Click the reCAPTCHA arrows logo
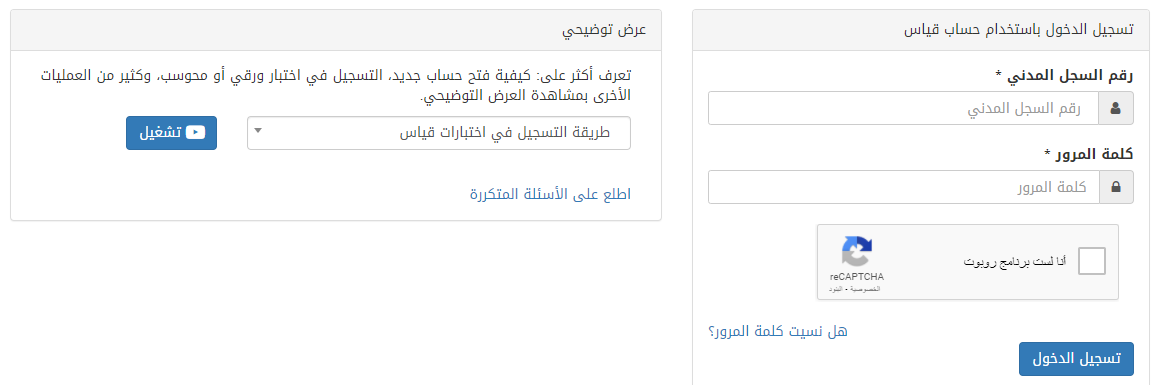This screenshot has width=1158, height=385. tap(857, 252)
